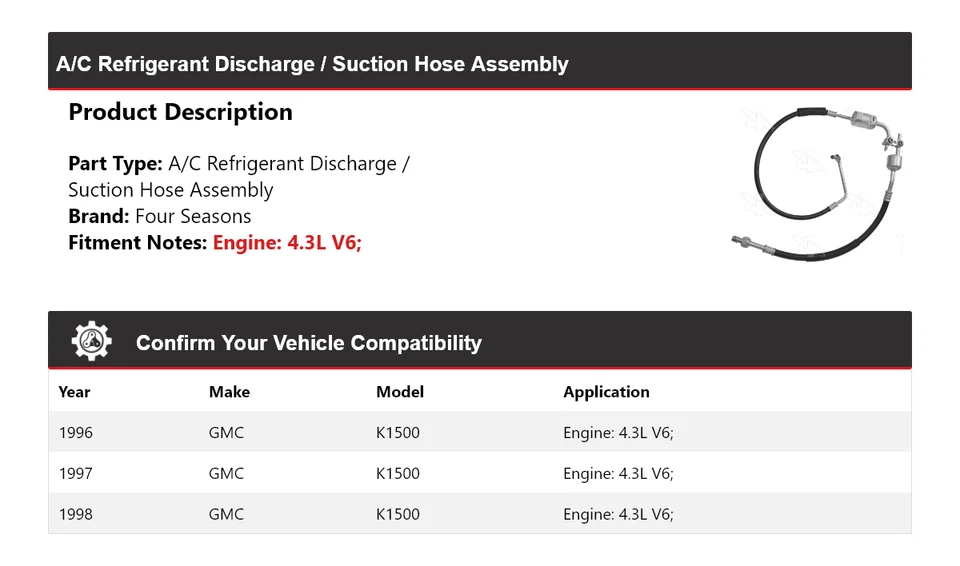The width and height of the screenshot is (960, 566).
Task: Click GMC in the 1997 row
Action: coord(226,473)
